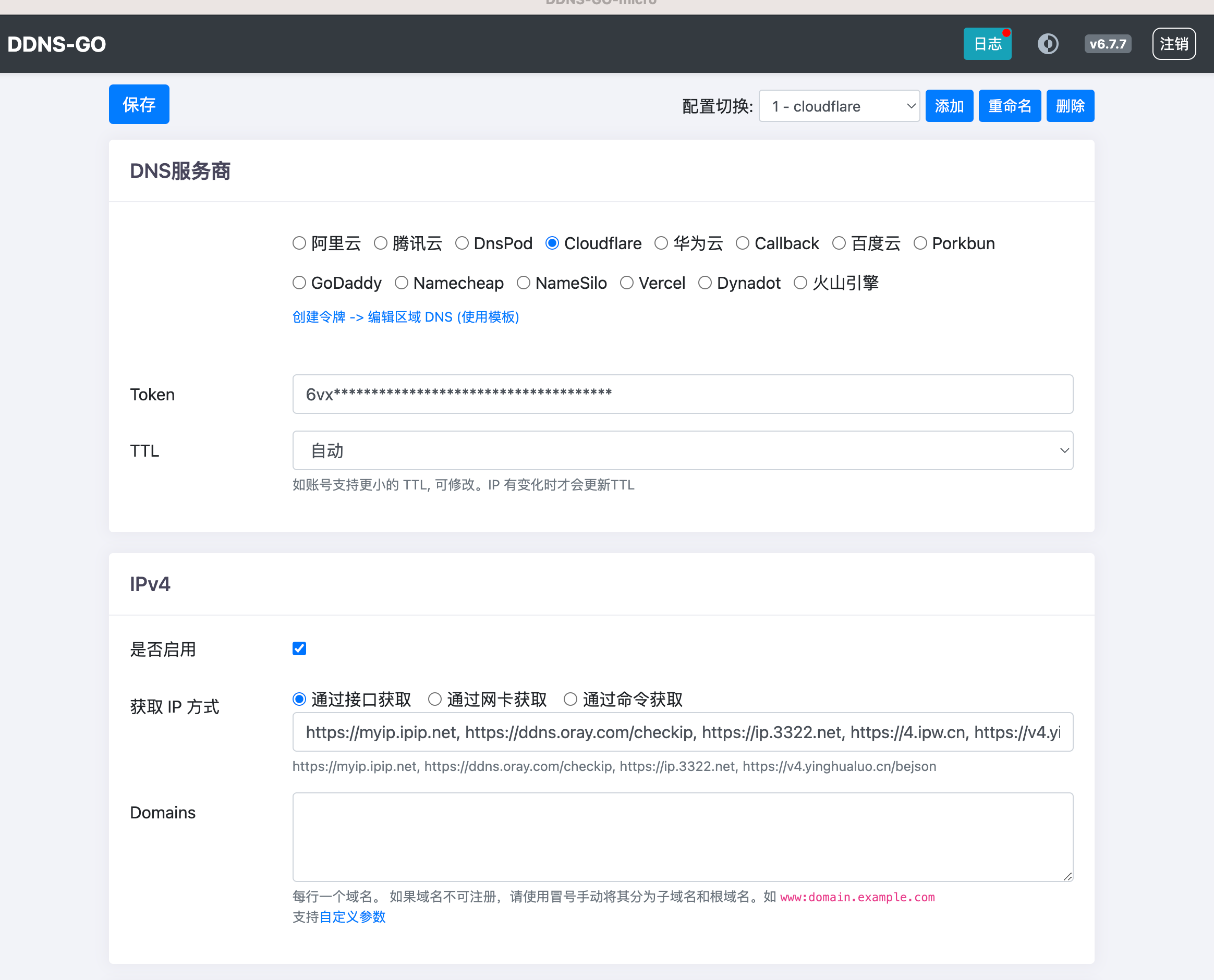This screenshot has height=980, width=1214.
Task: Toggle the 是否启用 IPv4 checkbox
Action: [299, 648]
